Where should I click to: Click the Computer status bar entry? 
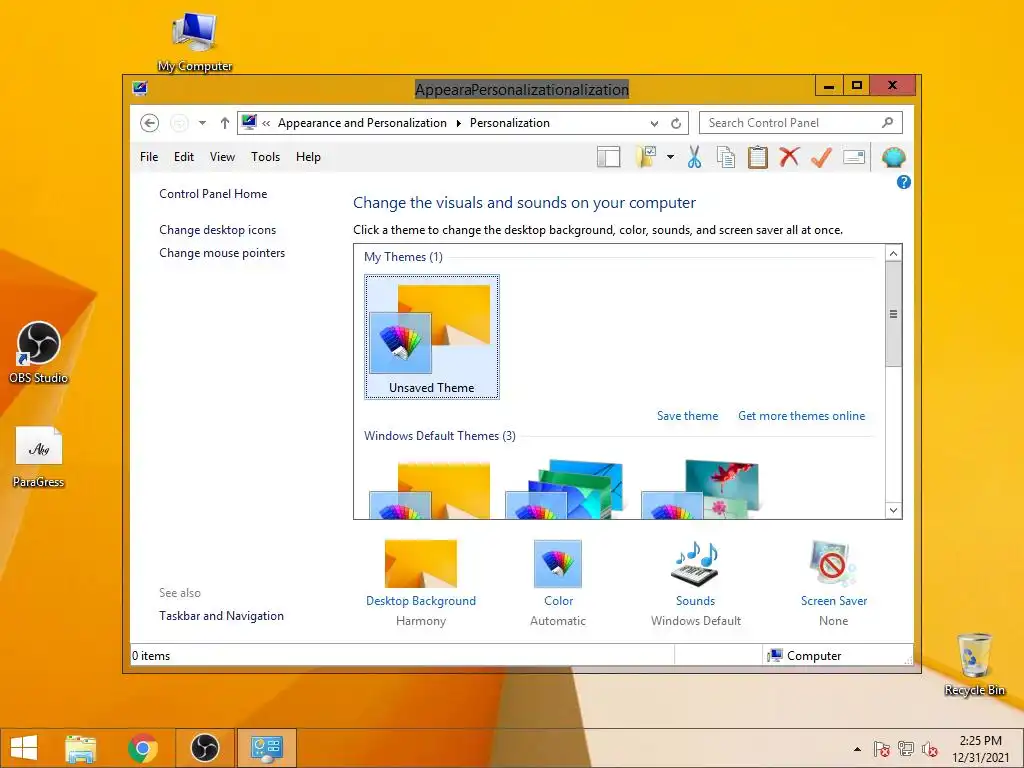[x=805, y=656]
